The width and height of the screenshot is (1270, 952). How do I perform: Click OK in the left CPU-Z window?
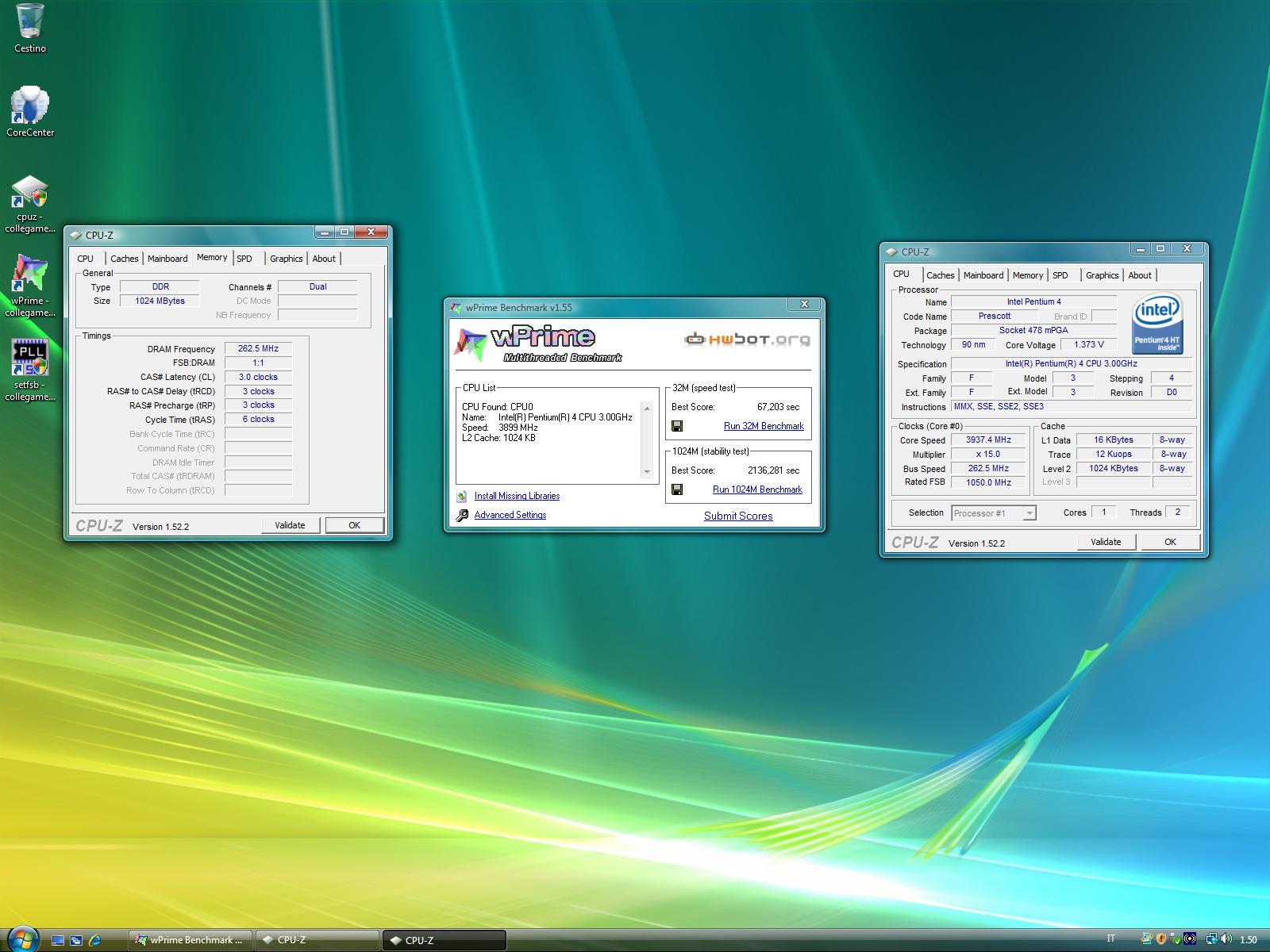354,525
